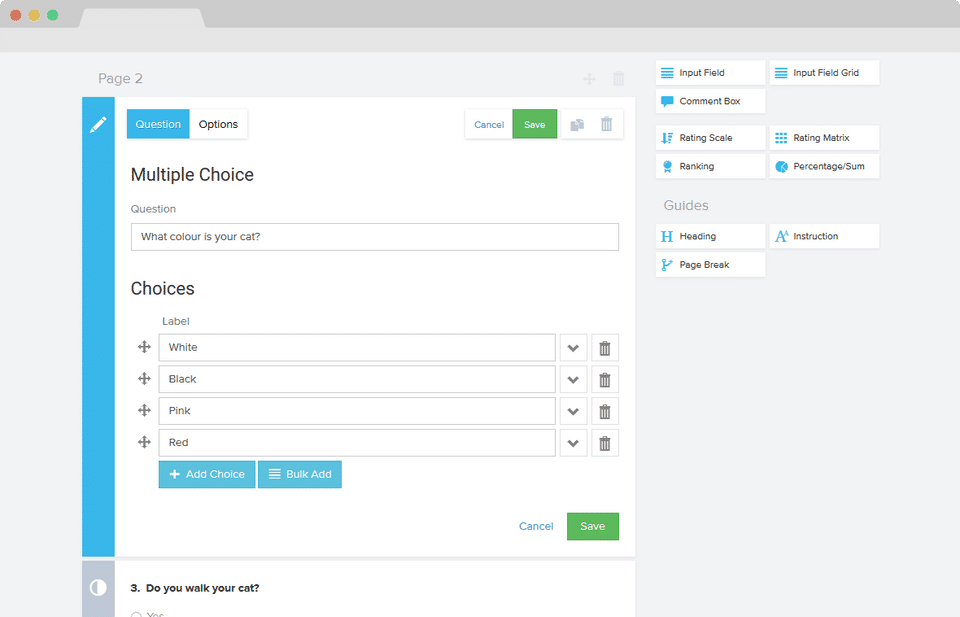
Task: Delete the White choice with trash icon
Action: point(605,348)
